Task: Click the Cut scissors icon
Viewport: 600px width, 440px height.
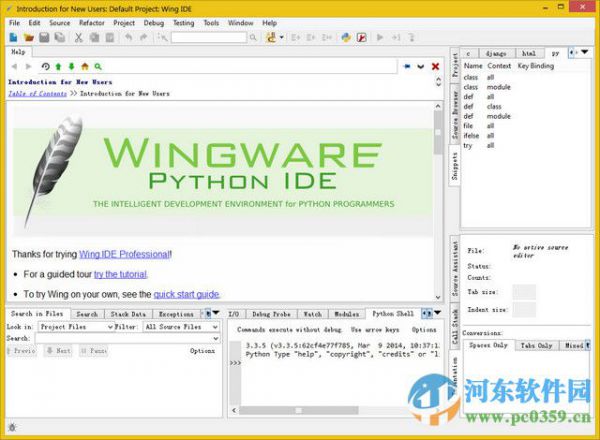Action: [79, 37]
